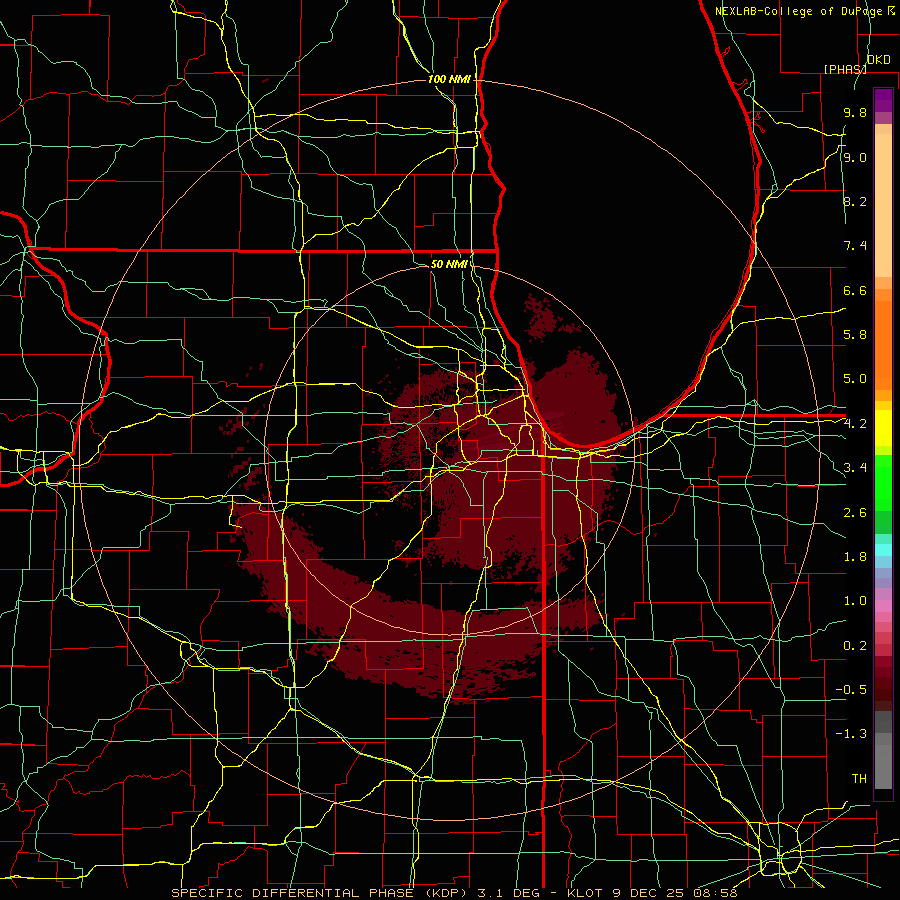Viewport: 900px width, 900px height.
Task: Click the yellow segment of the color bar
Action: 883,428
